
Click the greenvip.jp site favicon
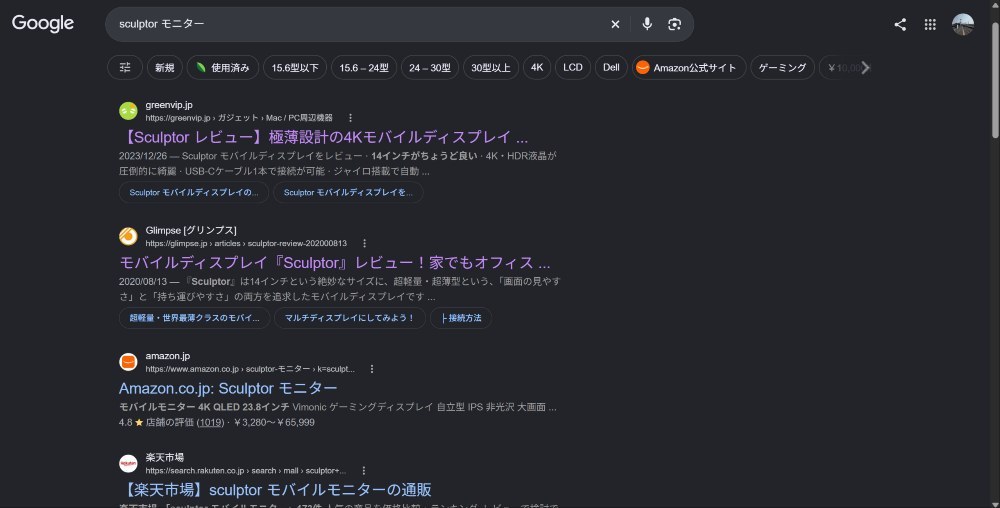pyautogui.click(x=128, y=111)
